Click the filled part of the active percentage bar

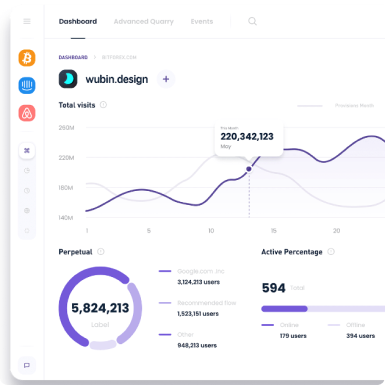point(284,309)
